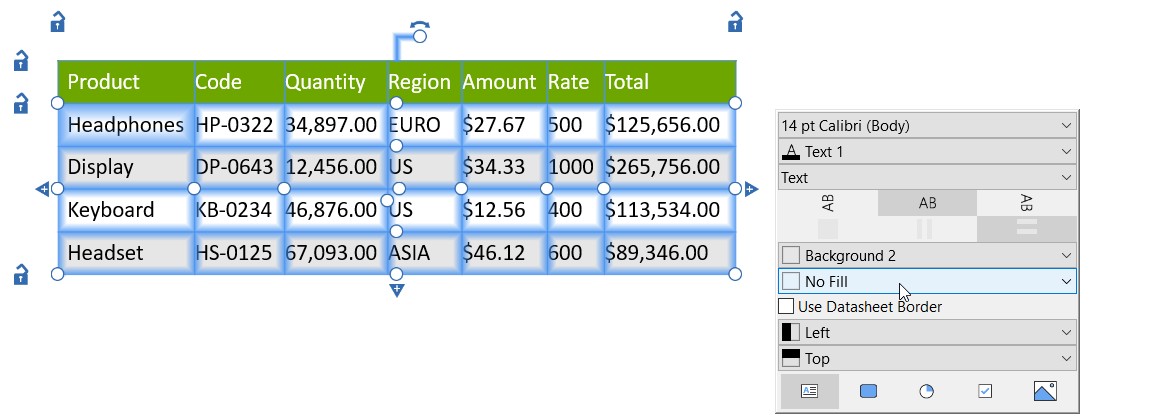Click the rotation handle above the Region column

[420, 33]
